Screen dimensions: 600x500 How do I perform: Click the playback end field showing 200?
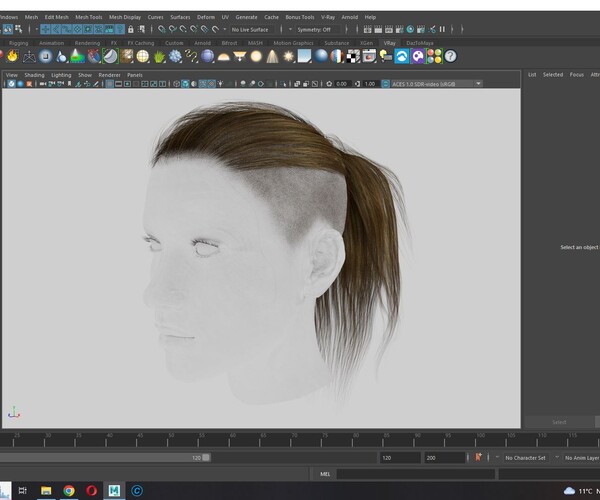pos(444,458)
